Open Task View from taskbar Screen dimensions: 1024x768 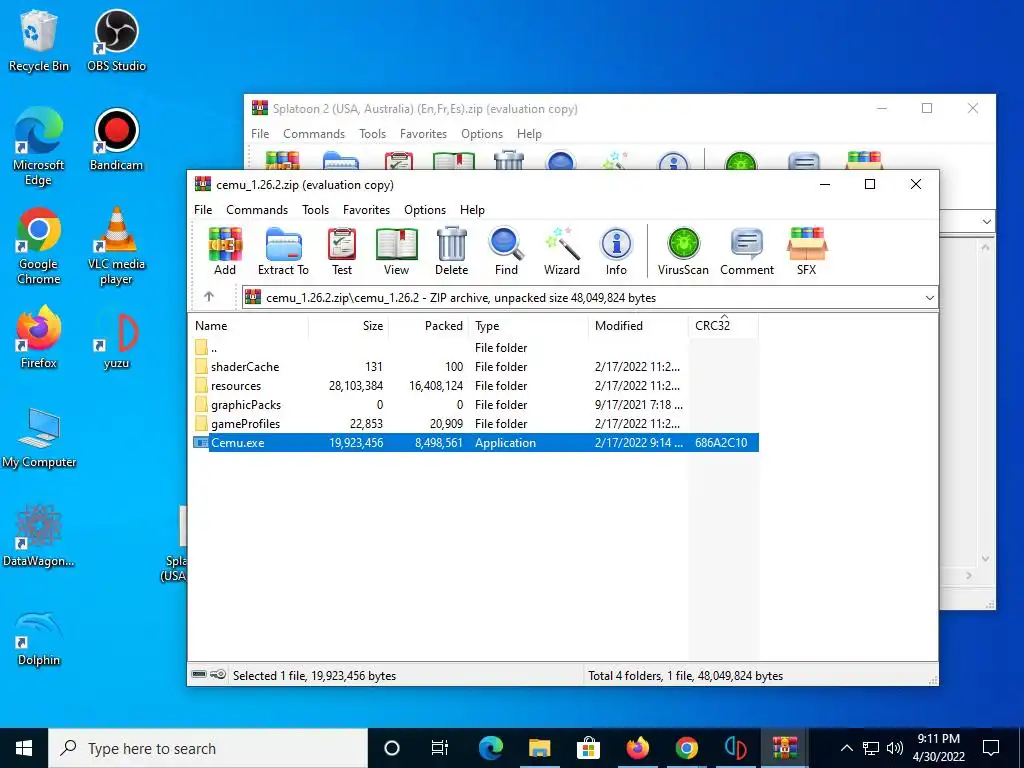(x=440, y=748)
